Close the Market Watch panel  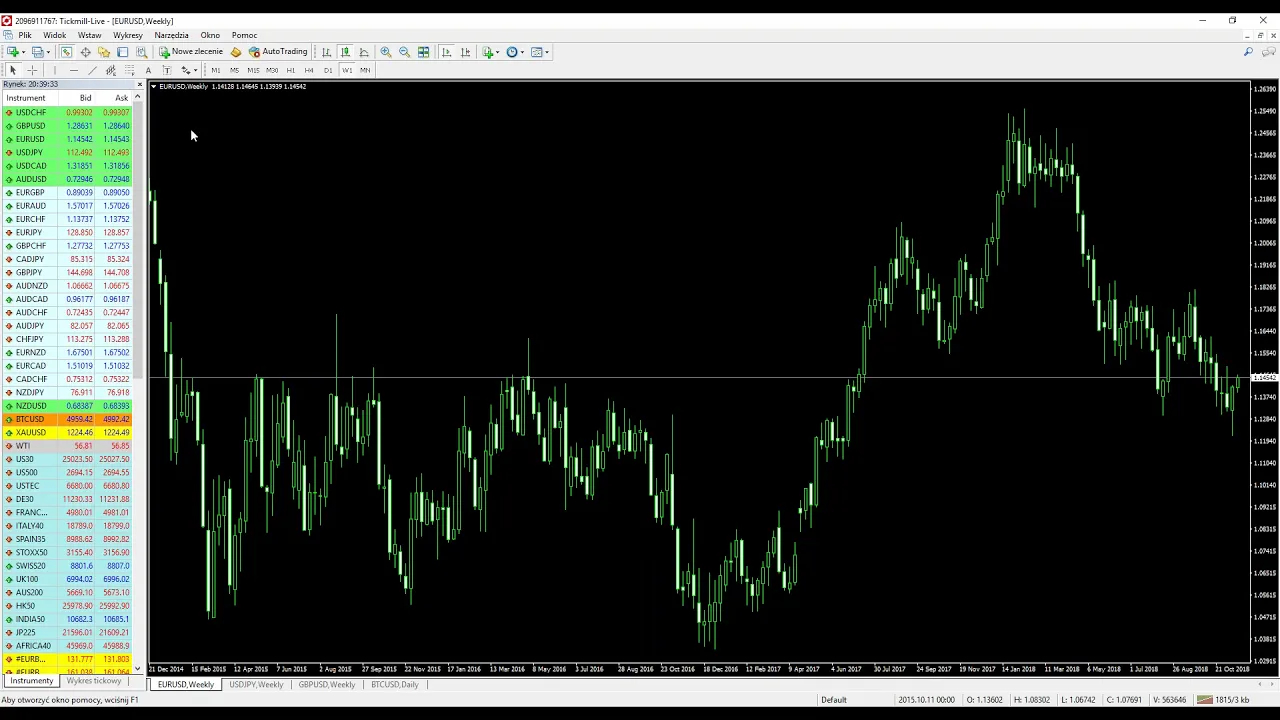click(139, 84)
